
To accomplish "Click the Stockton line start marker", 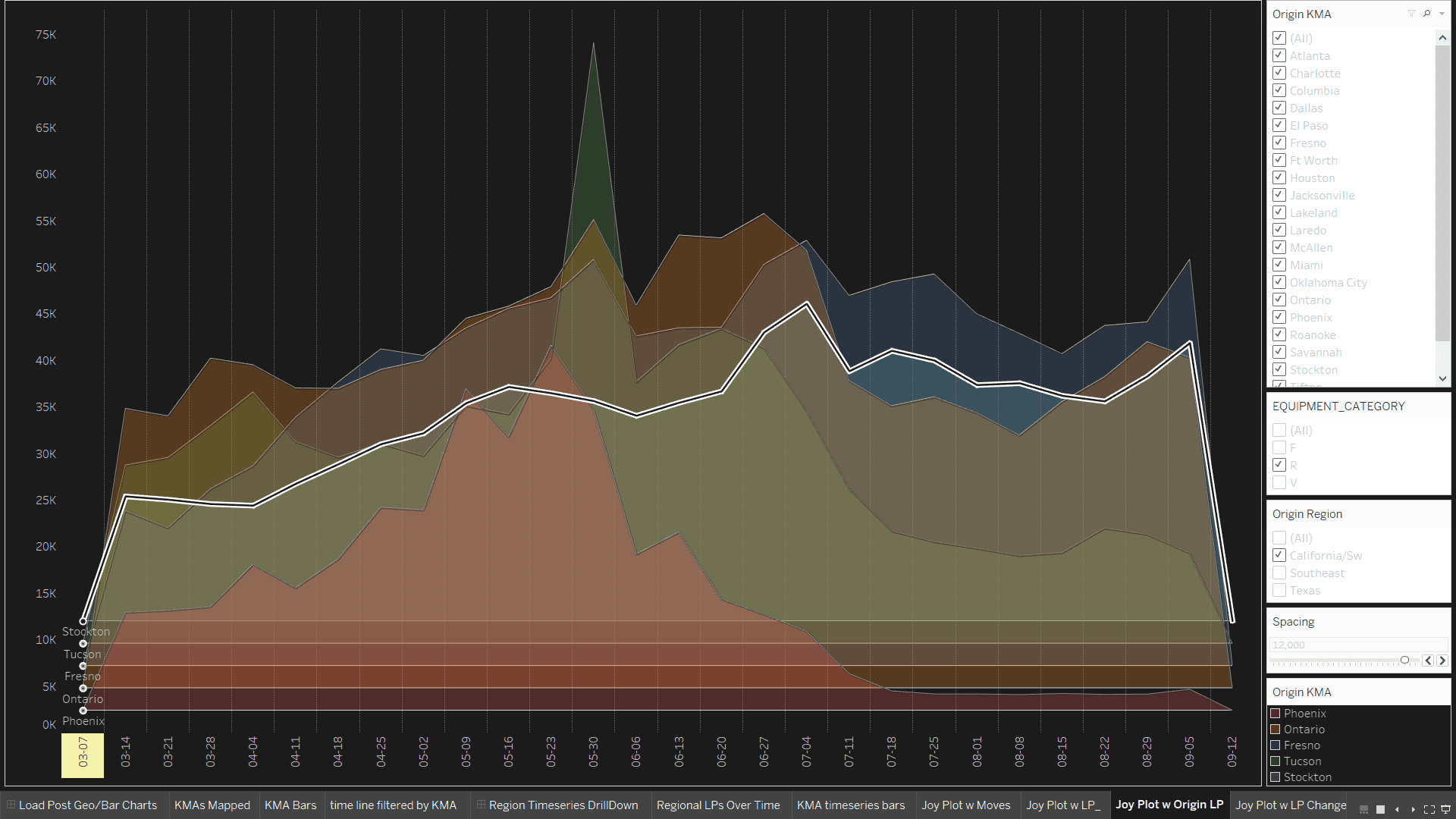I will 83,621.
